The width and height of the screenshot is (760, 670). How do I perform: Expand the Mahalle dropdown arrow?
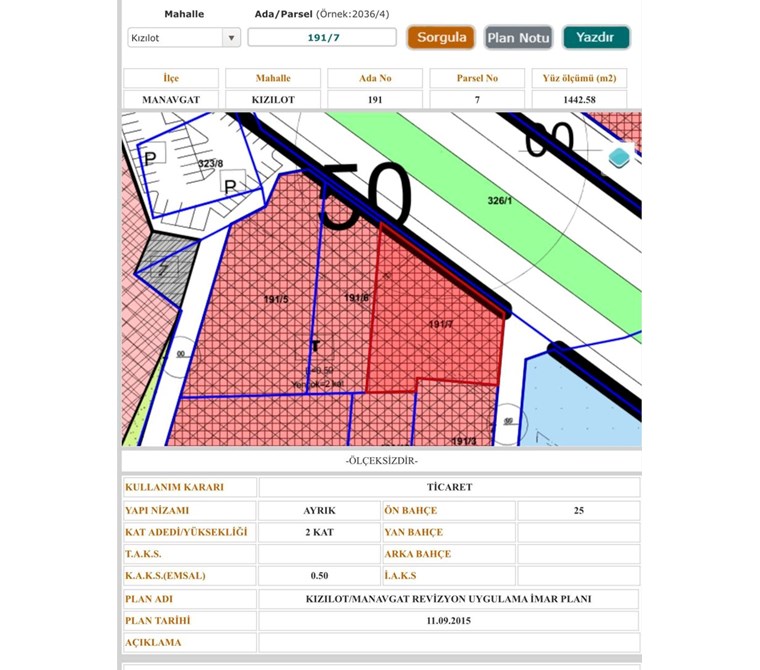231,38
